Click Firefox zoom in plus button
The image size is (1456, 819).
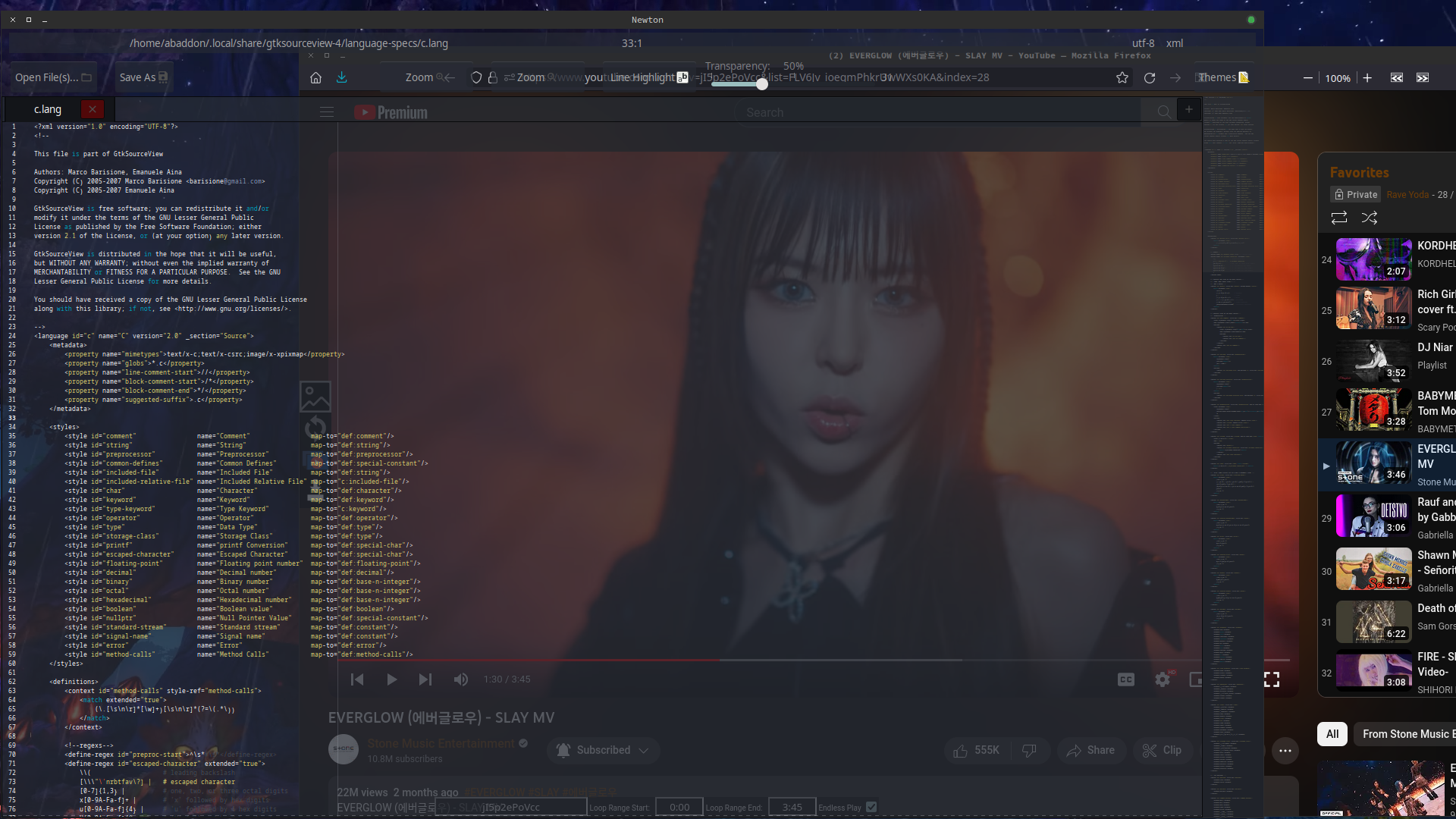pyautogui.click(x=1367, y=77)
